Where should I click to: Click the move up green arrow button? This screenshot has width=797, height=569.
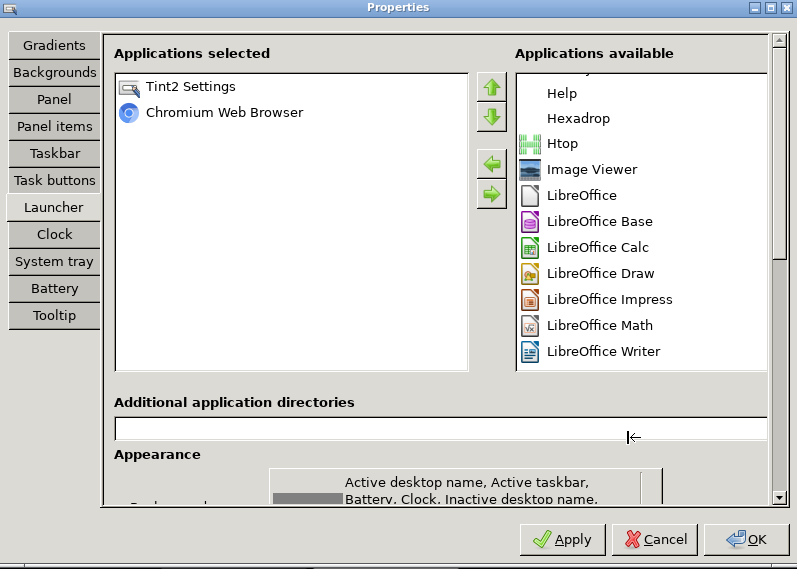pyautogui.click(x=492, y=87)
